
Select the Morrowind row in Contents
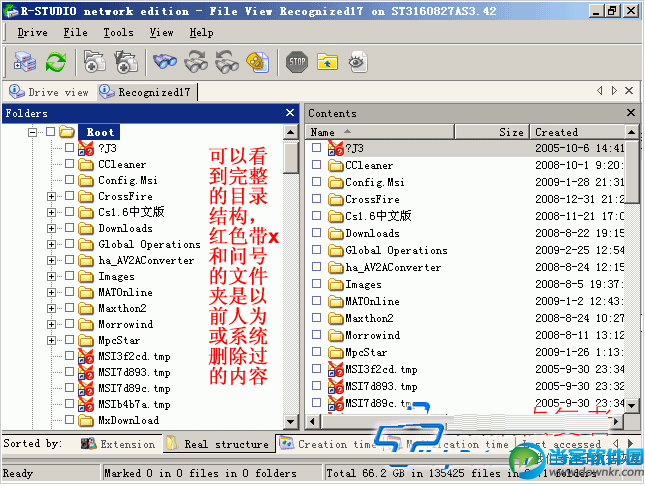pos(467,335)
